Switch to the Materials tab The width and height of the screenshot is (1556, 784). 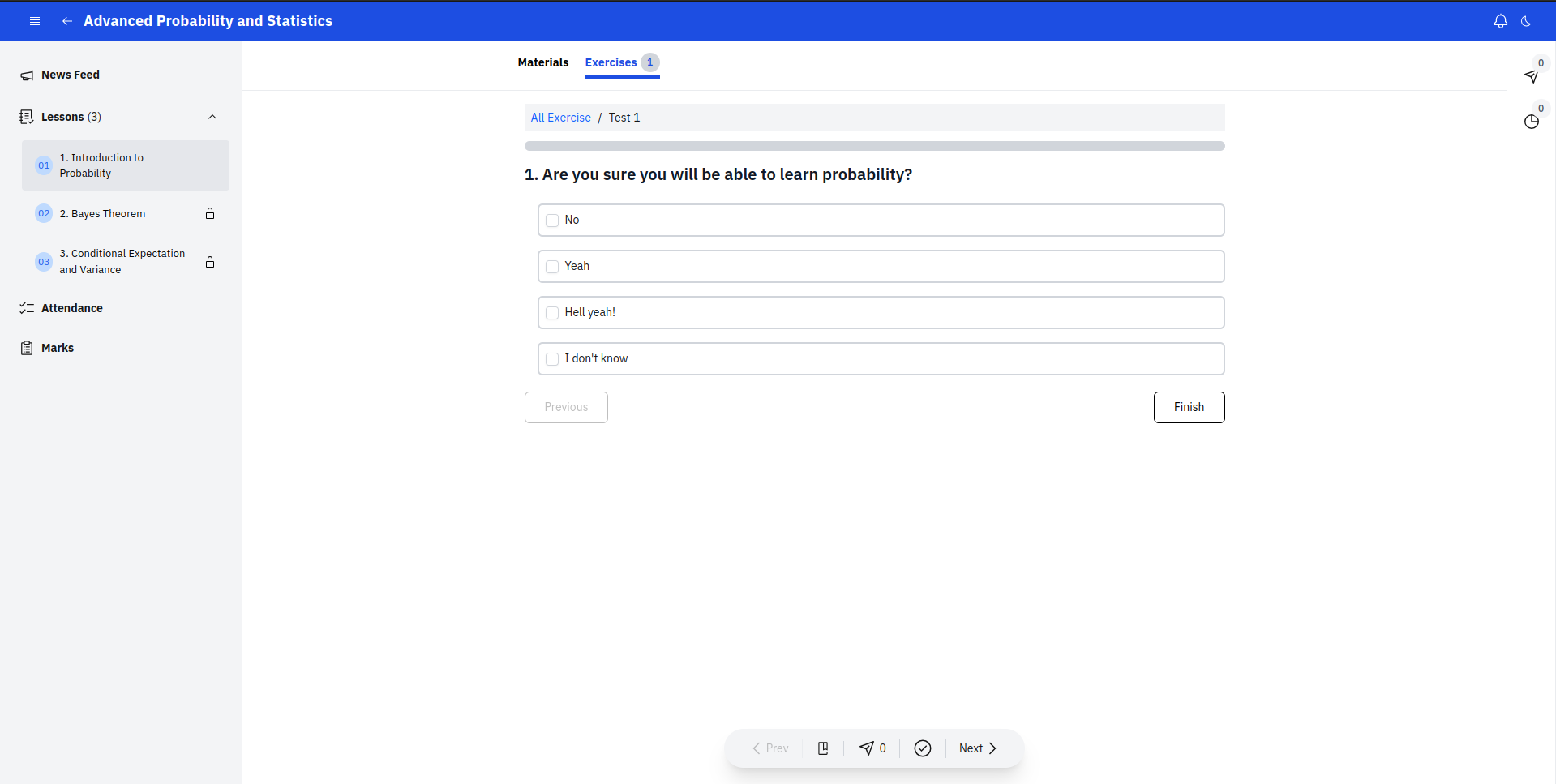[x=542, y=62]
